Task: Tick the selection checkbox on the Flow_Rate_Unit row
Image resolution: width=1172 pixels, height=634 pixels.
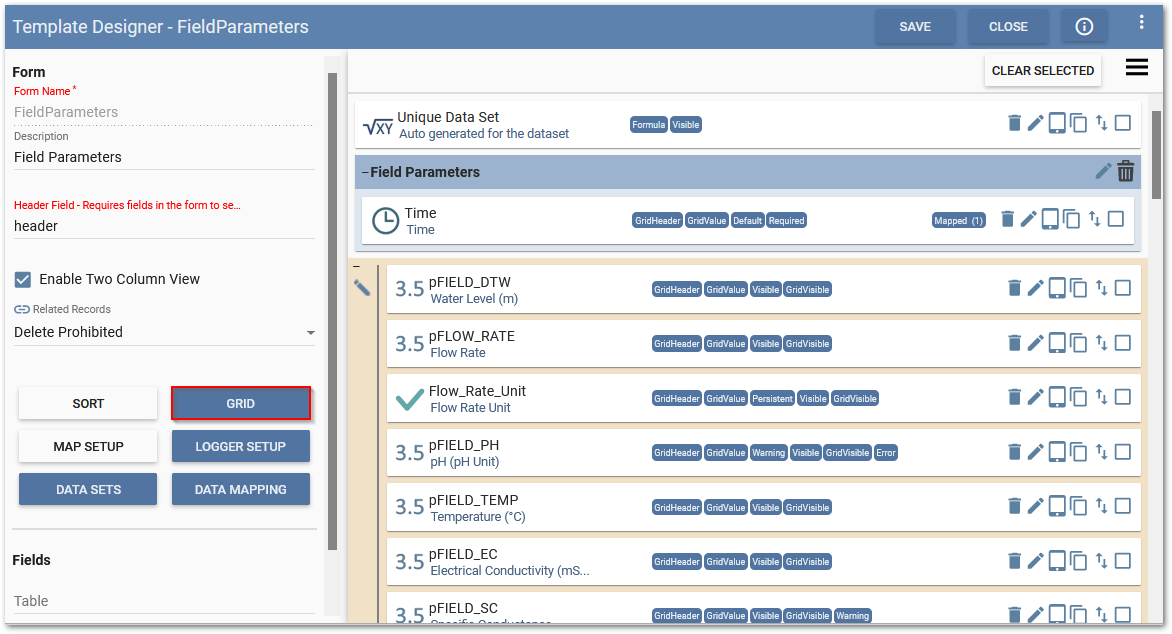Action: [1124, 397]
